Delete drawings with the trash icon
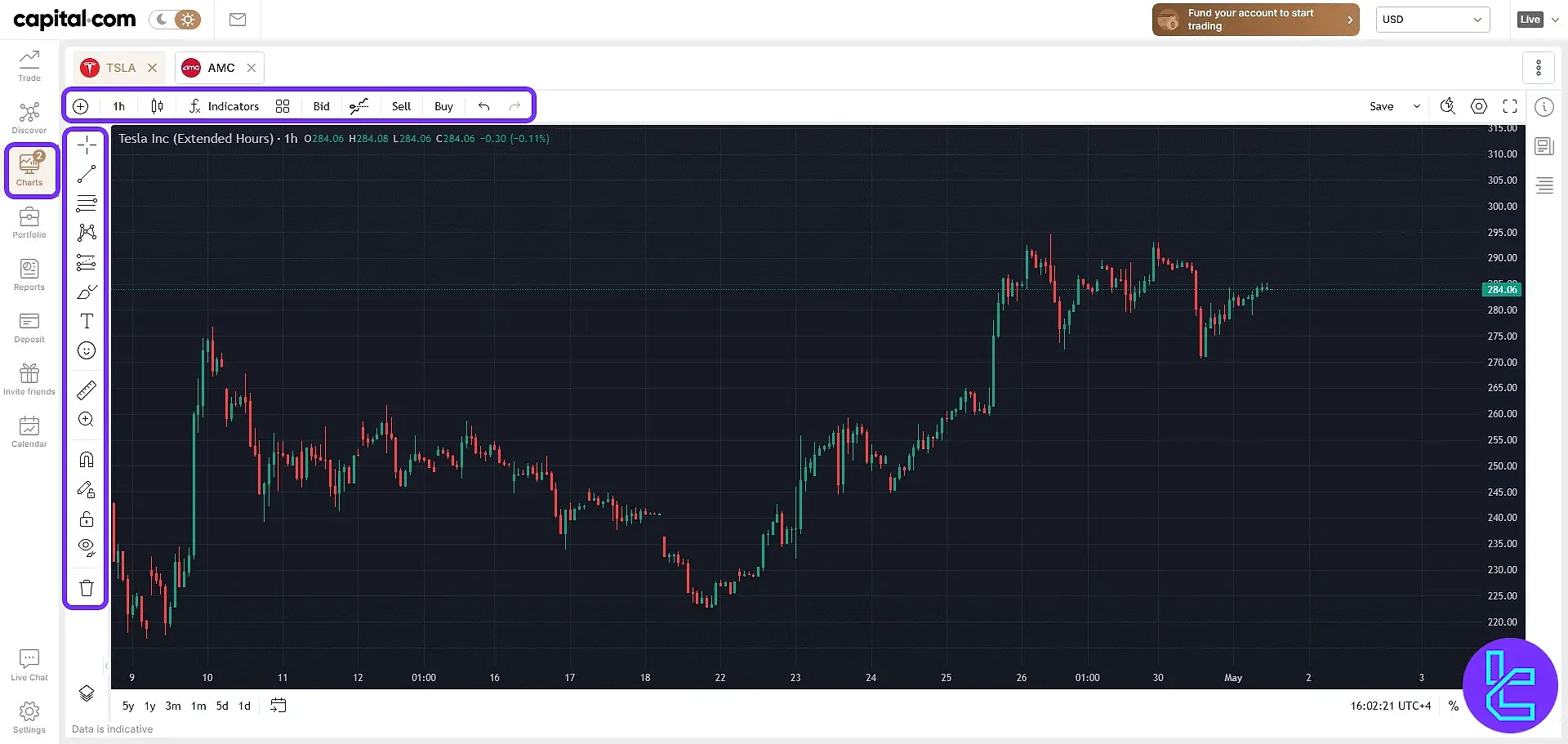This screenshot has width=1568, height=744. pyautogui.click(x=87, y=588)
